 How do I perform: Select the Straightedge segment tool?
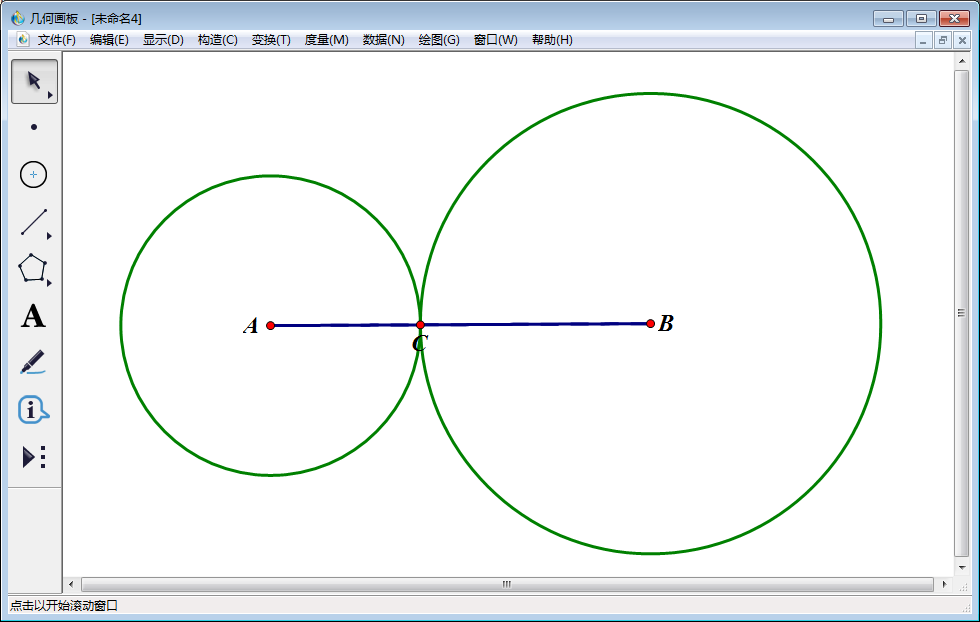(34, 222)
